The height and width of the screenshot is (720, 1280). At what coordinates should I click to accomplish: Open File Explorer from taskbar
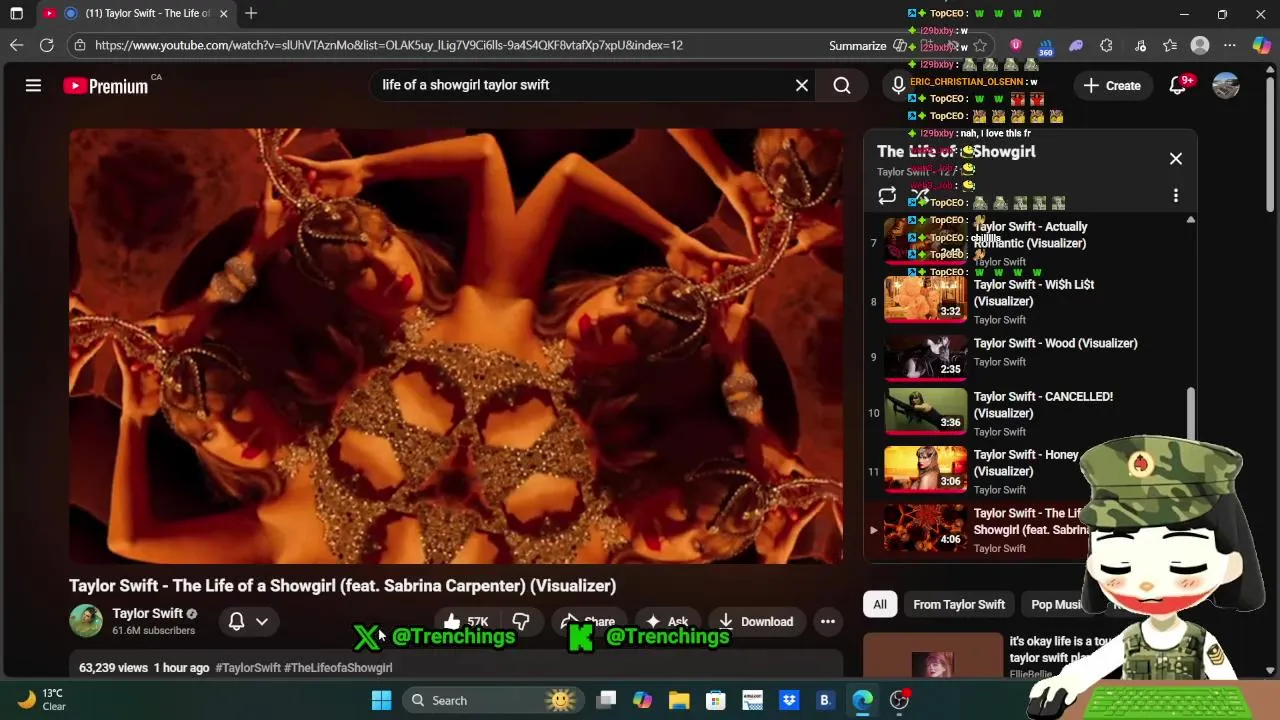[x=679, y=700]
